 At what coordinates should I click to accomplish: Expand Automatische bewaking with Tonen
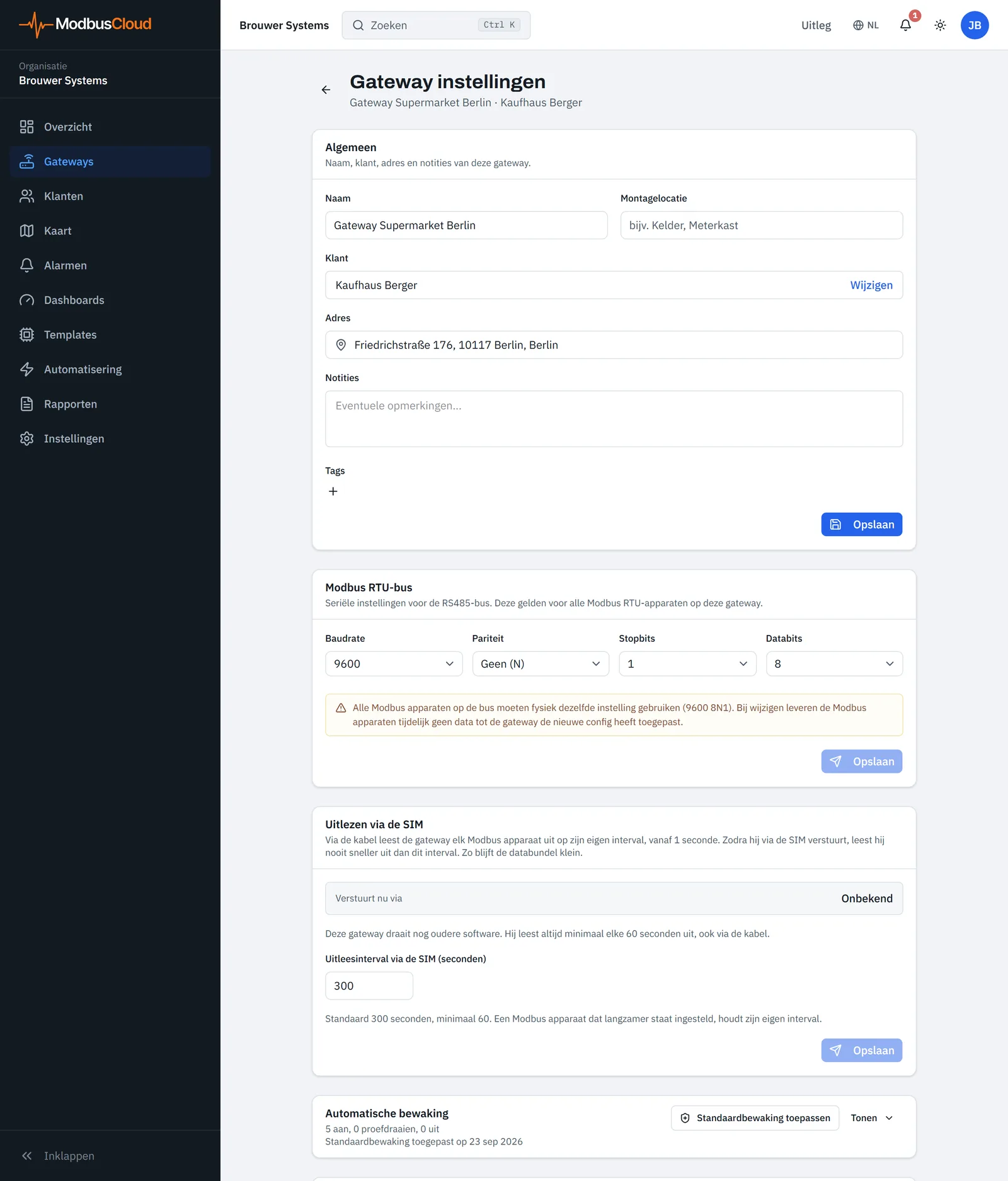872,1118
